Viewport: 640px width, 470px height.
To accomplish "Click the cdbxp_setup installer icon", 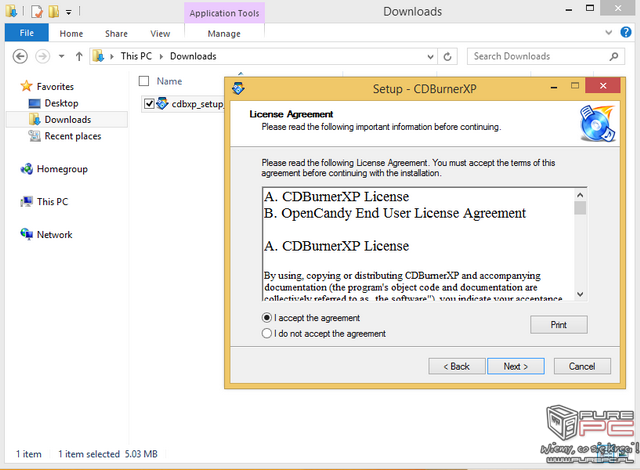I will (x=162, y=104).
